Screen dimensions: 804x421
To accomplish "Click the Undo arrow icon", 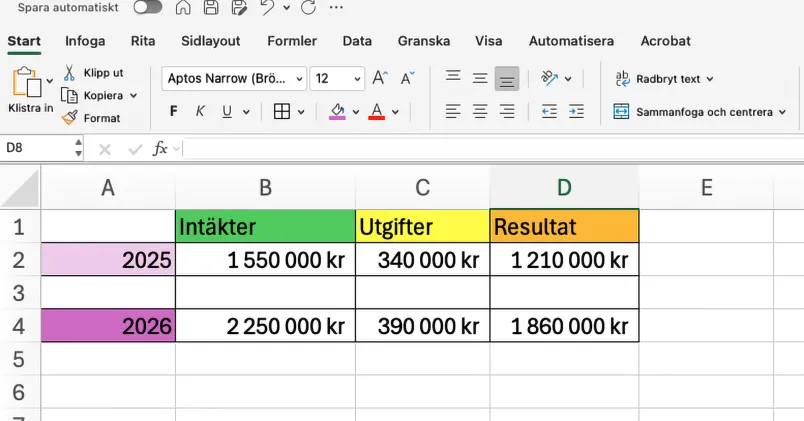I will click(267, 7).
